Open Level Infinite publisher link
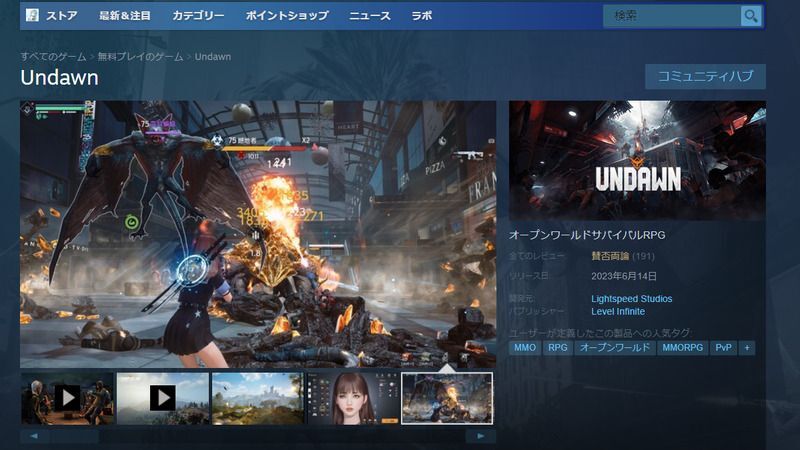This screenshot has width=800, height=450. [x=620, y=312]
